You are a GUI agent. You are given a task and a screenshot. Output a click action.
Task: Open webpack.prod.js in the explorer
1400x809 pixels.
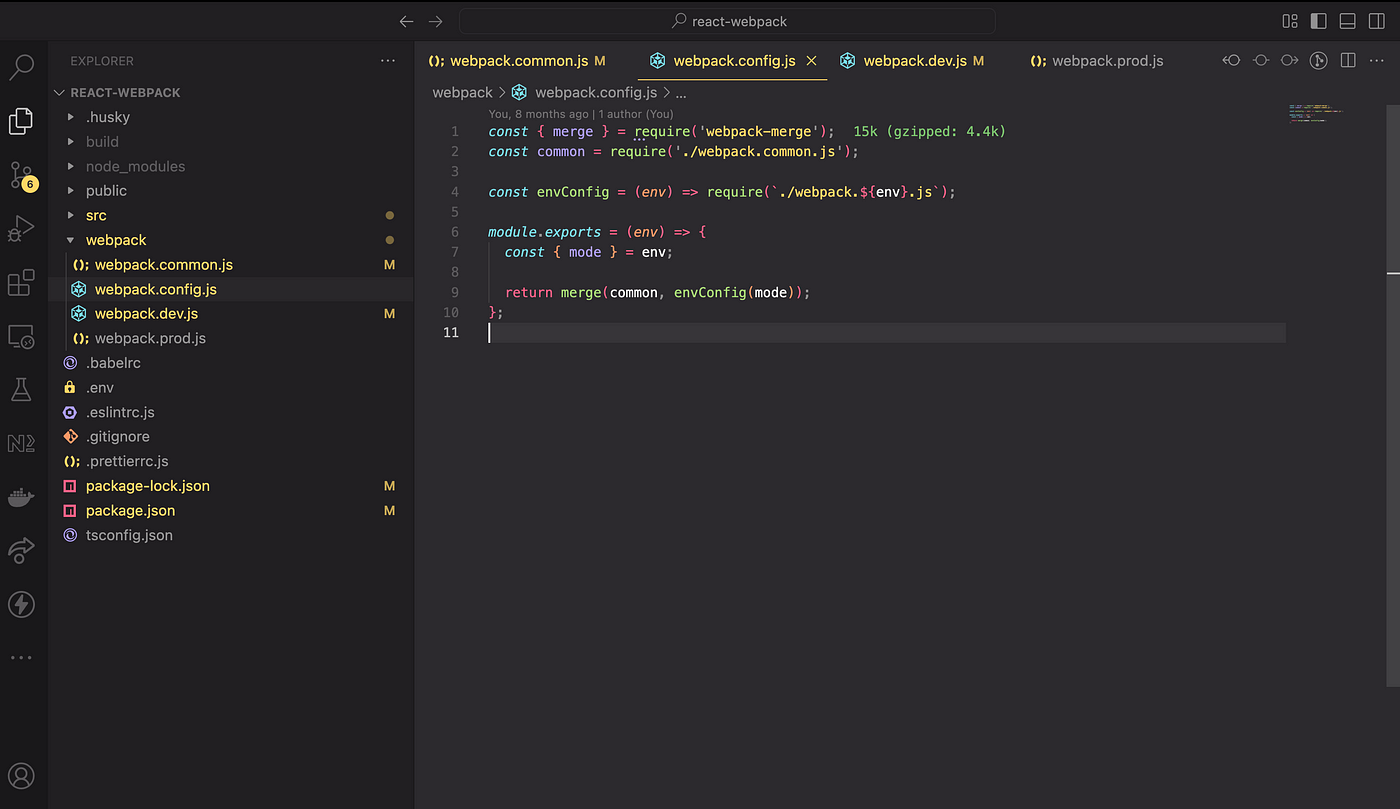click(231, 338)
